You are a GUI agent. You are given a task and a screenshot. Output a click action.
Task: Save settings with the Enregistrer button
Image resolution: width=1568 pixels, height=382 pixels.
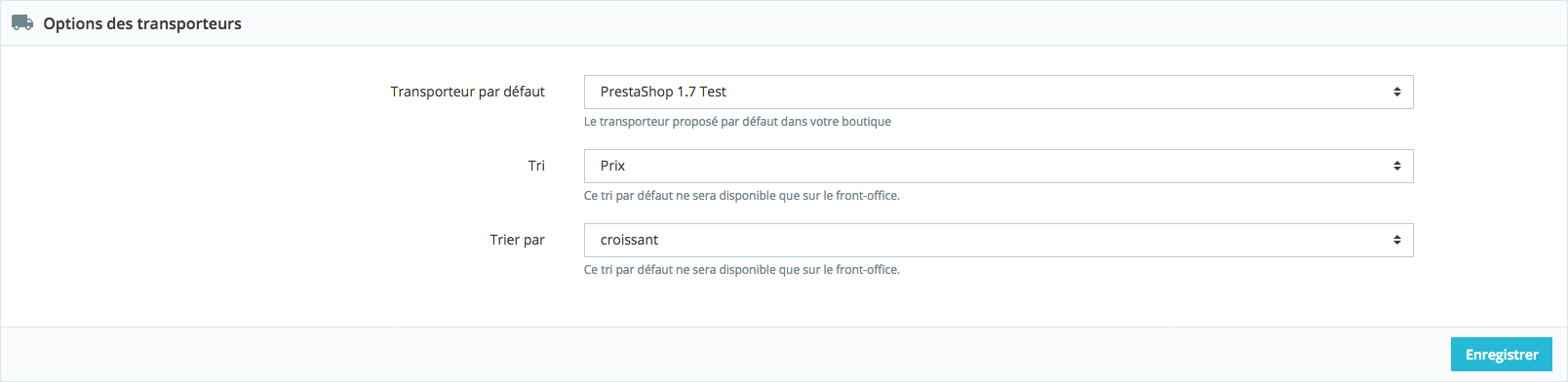pyautogui.click(x=1502, y=355)
